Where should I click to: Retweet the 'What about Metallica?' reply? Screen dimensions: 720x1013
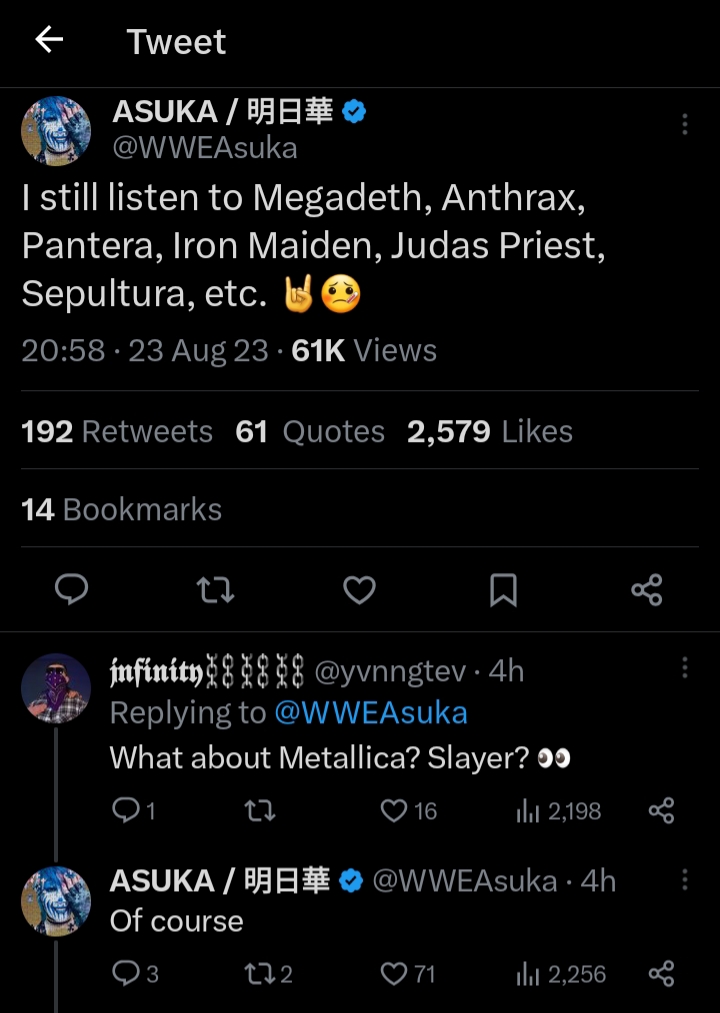pos(260,810)
